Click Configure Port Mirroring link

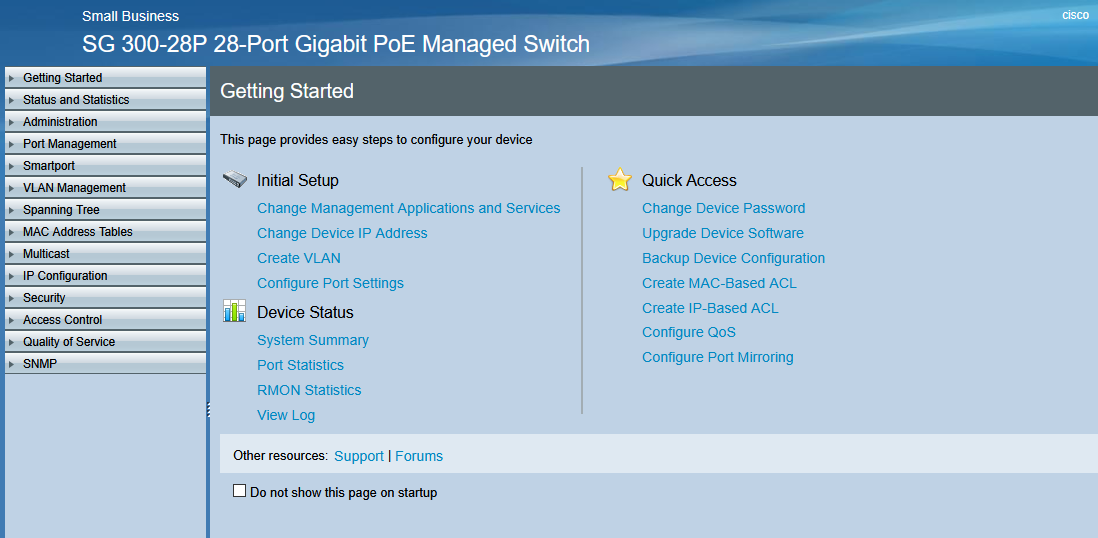click(717, 357)
